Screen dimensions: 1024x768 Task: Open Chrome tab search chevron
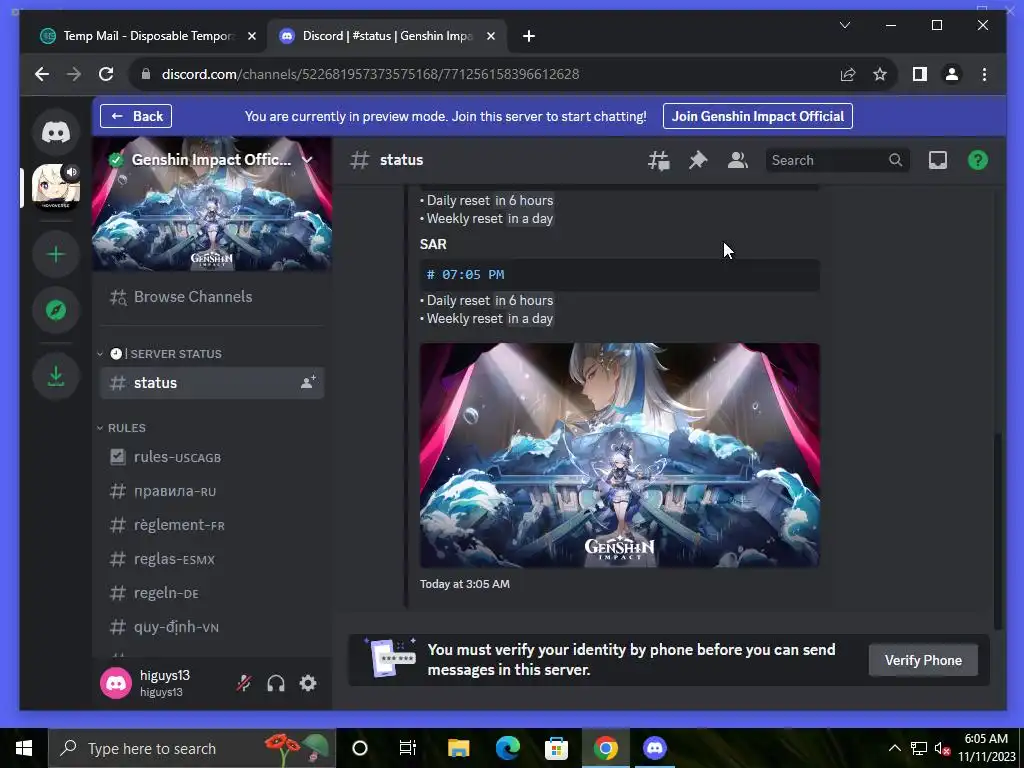tap(845, 25)
